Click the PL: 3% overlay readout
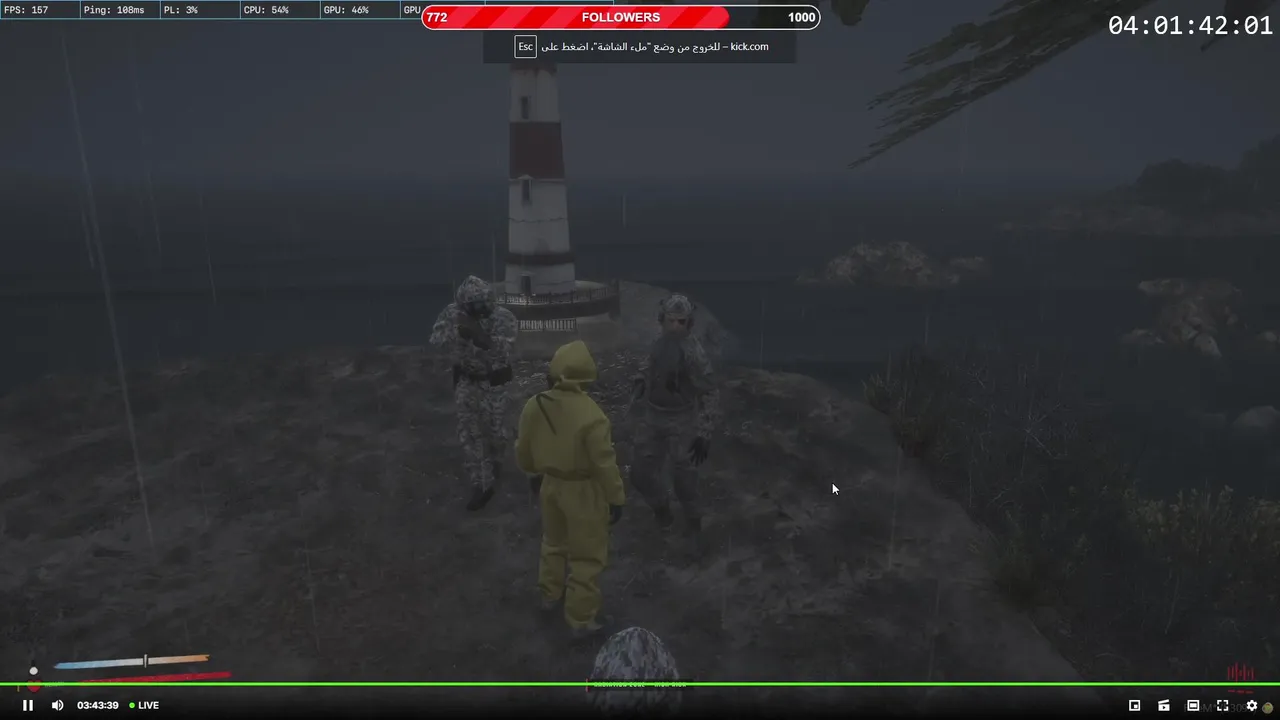 click(x=180, y=10)
